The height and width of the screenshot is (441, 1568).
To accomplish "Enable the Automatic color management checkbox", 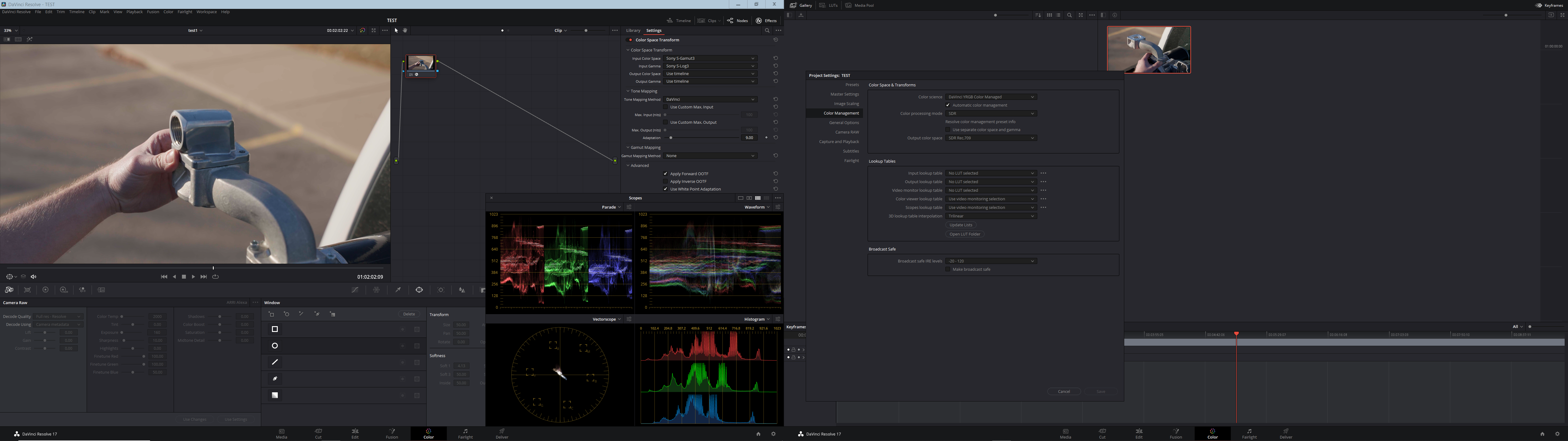I will (948, 105).
